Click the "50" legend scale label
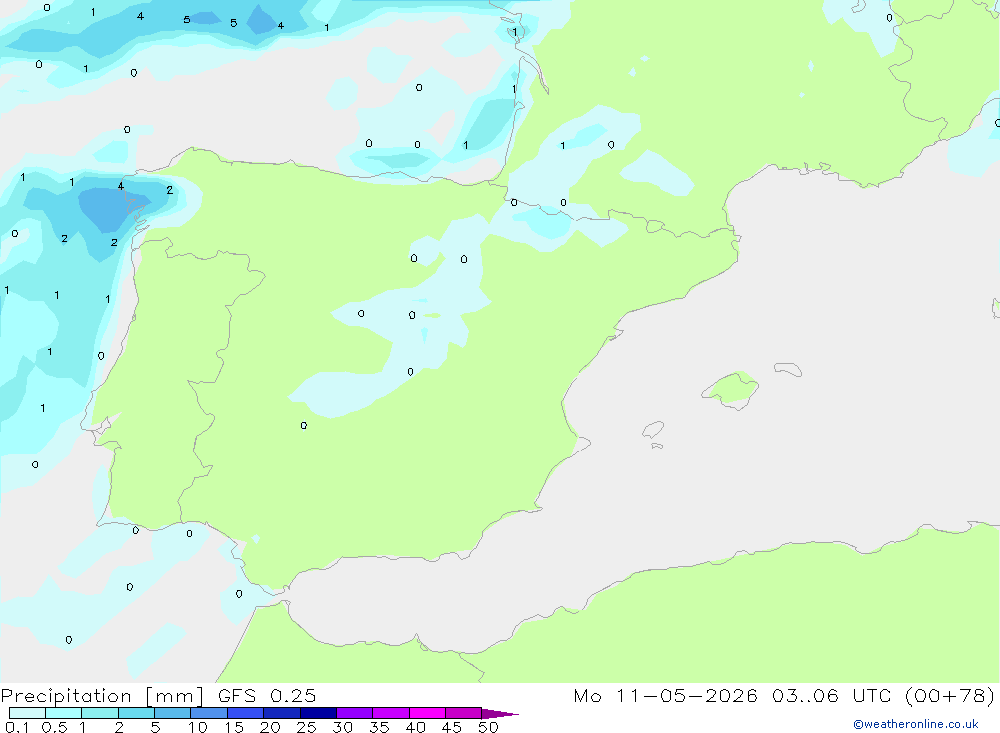 [x=489, y=727]
